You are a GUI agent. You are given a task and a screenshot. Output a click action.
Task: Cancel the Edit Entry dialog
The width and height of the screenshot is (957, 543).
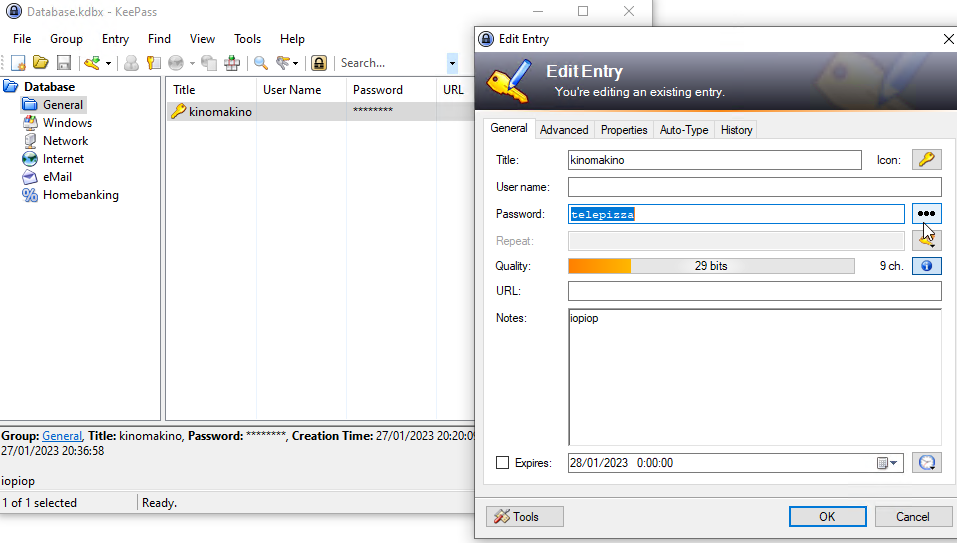click(x=912, y=517)
